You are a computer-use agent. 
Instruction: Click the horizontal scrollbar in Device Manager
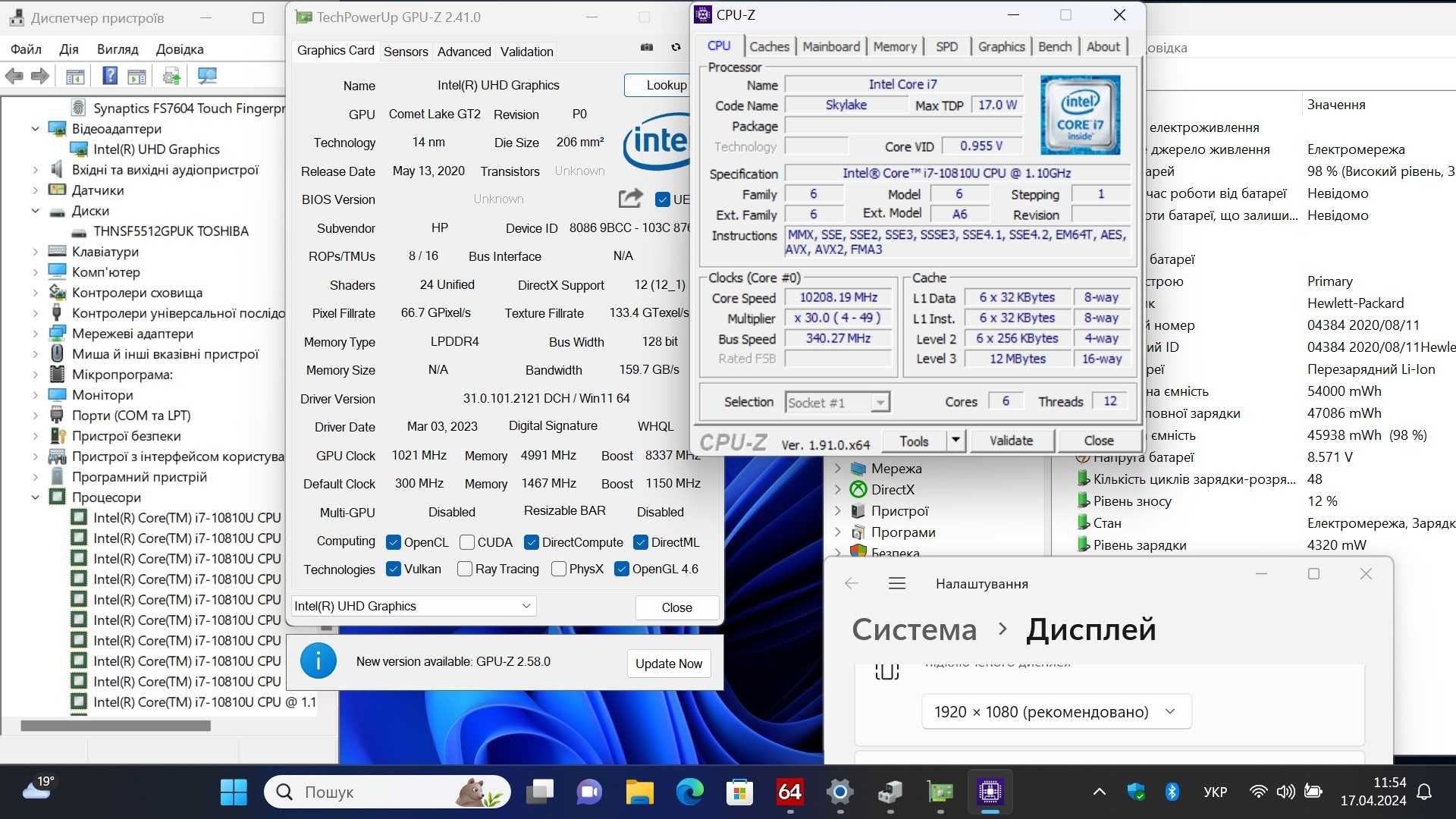point(115,726)
